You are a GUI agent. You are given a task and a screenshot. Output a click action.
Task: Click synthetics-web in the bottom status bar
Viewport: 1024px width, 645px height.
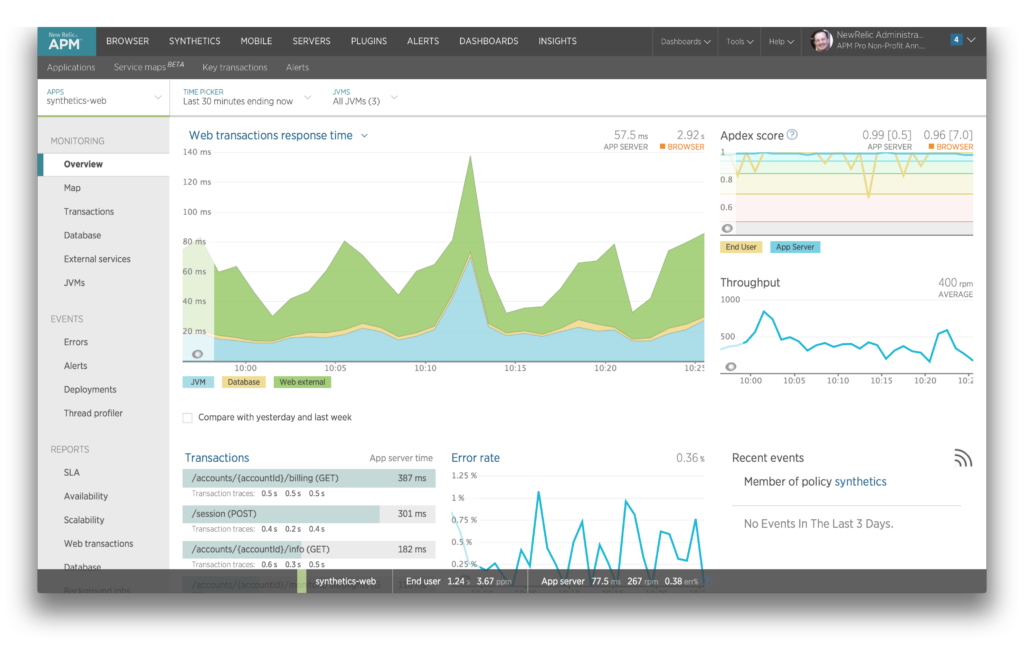coord(345,581)
